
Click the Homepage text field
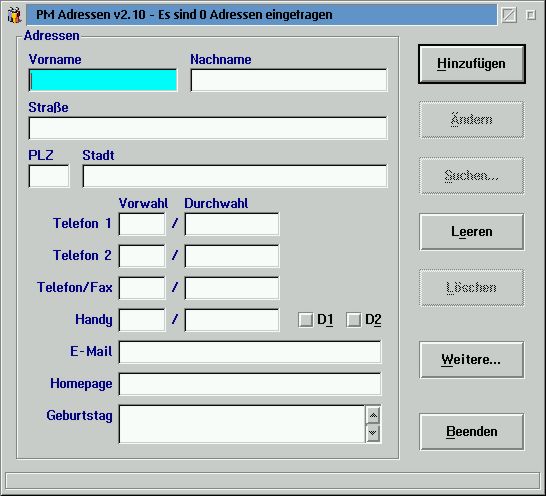[x=250, y=384]
